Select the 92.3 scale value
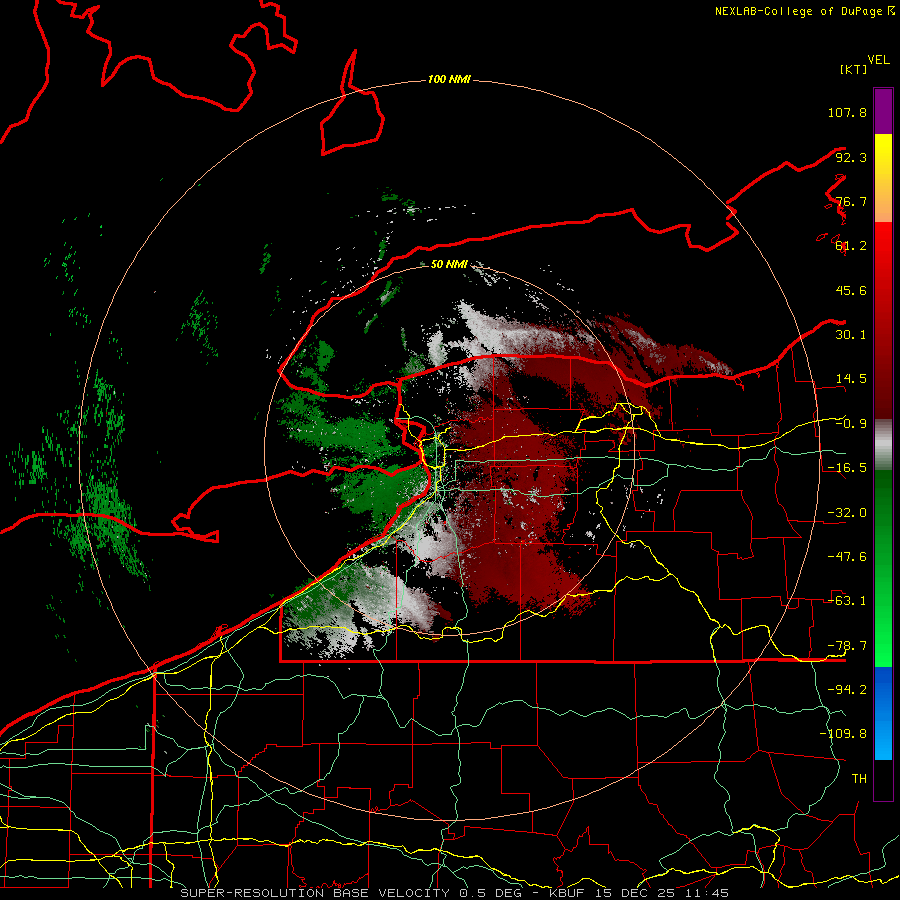The image size is (900, 900). click(x=851, y=157)
